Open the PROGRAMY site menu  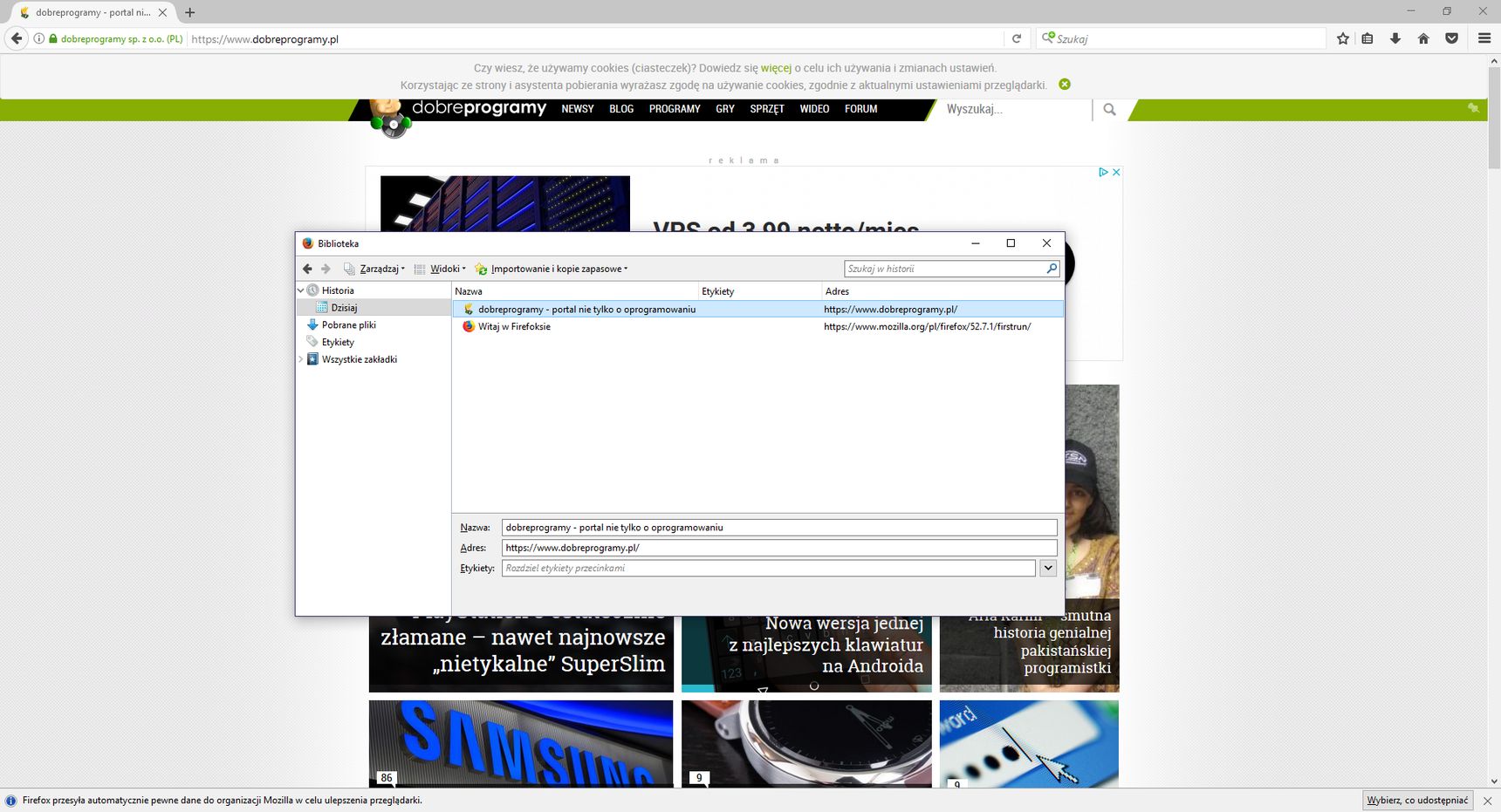coord(675,109)
